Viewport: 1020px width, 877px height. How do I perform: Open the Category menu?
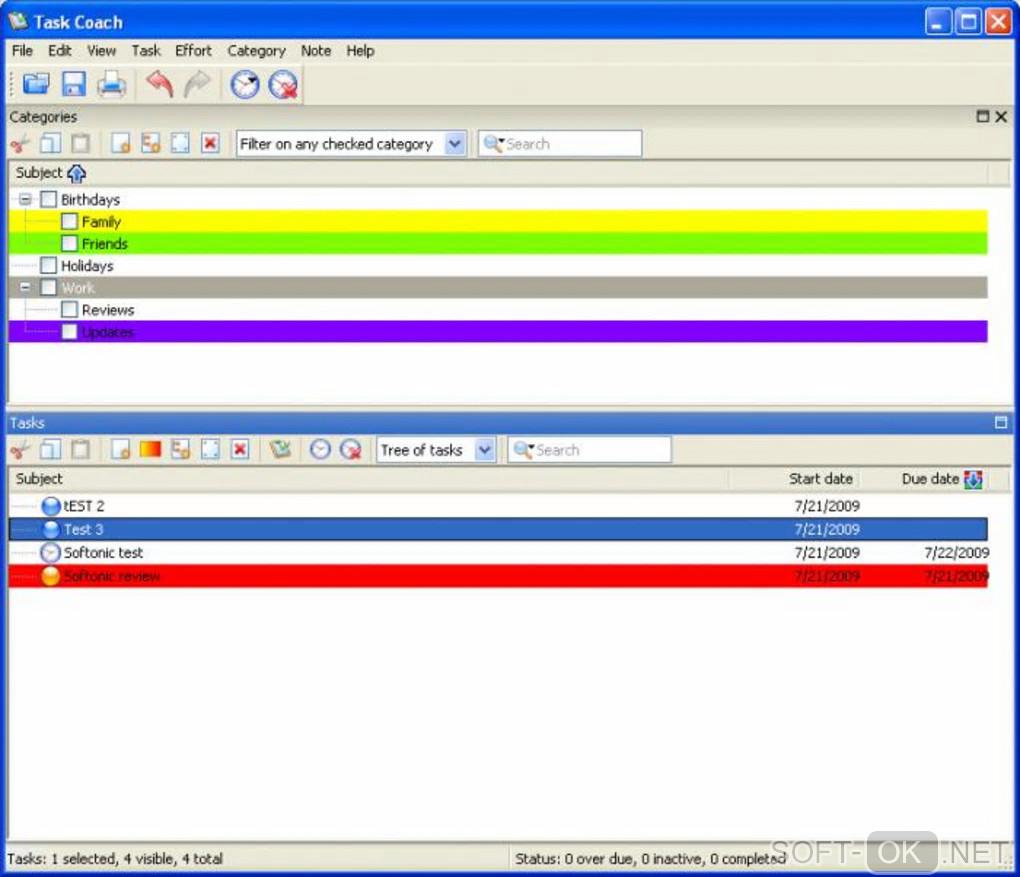click(x=256, y=51)
